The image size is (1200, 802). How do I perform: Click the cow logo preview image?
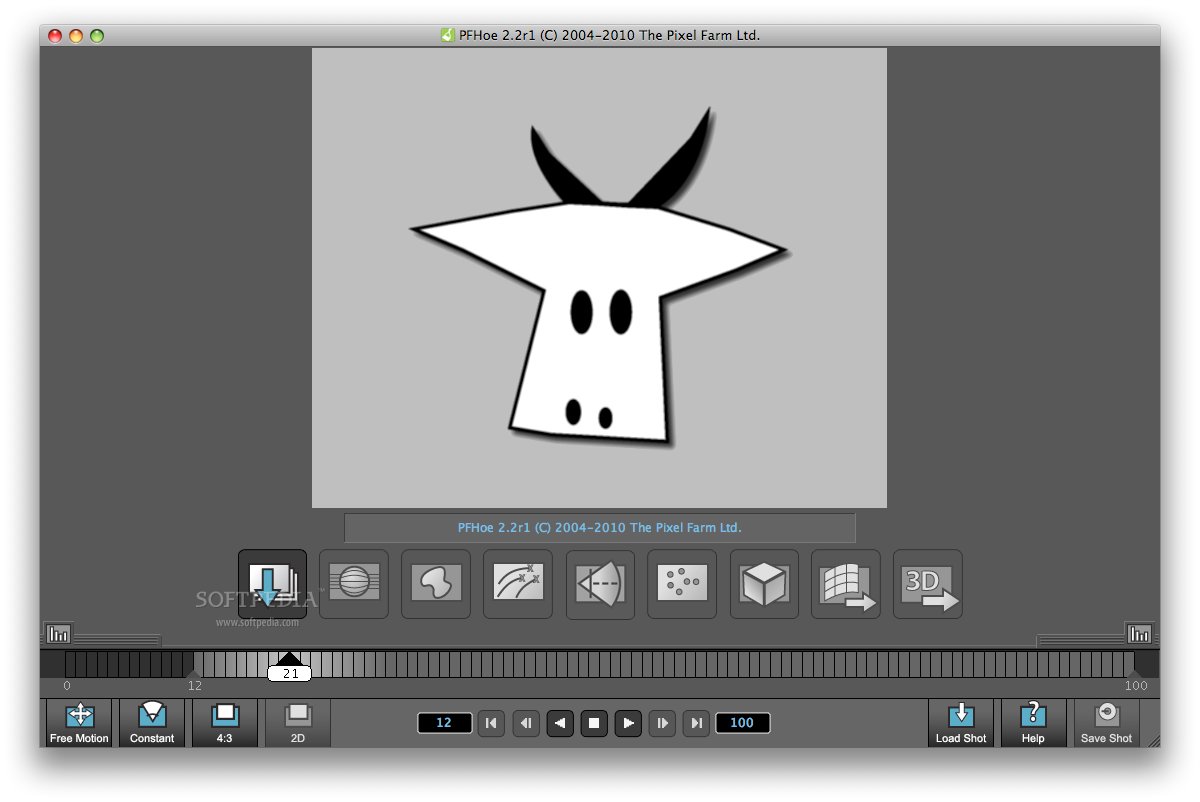click(x=599, y=278)
